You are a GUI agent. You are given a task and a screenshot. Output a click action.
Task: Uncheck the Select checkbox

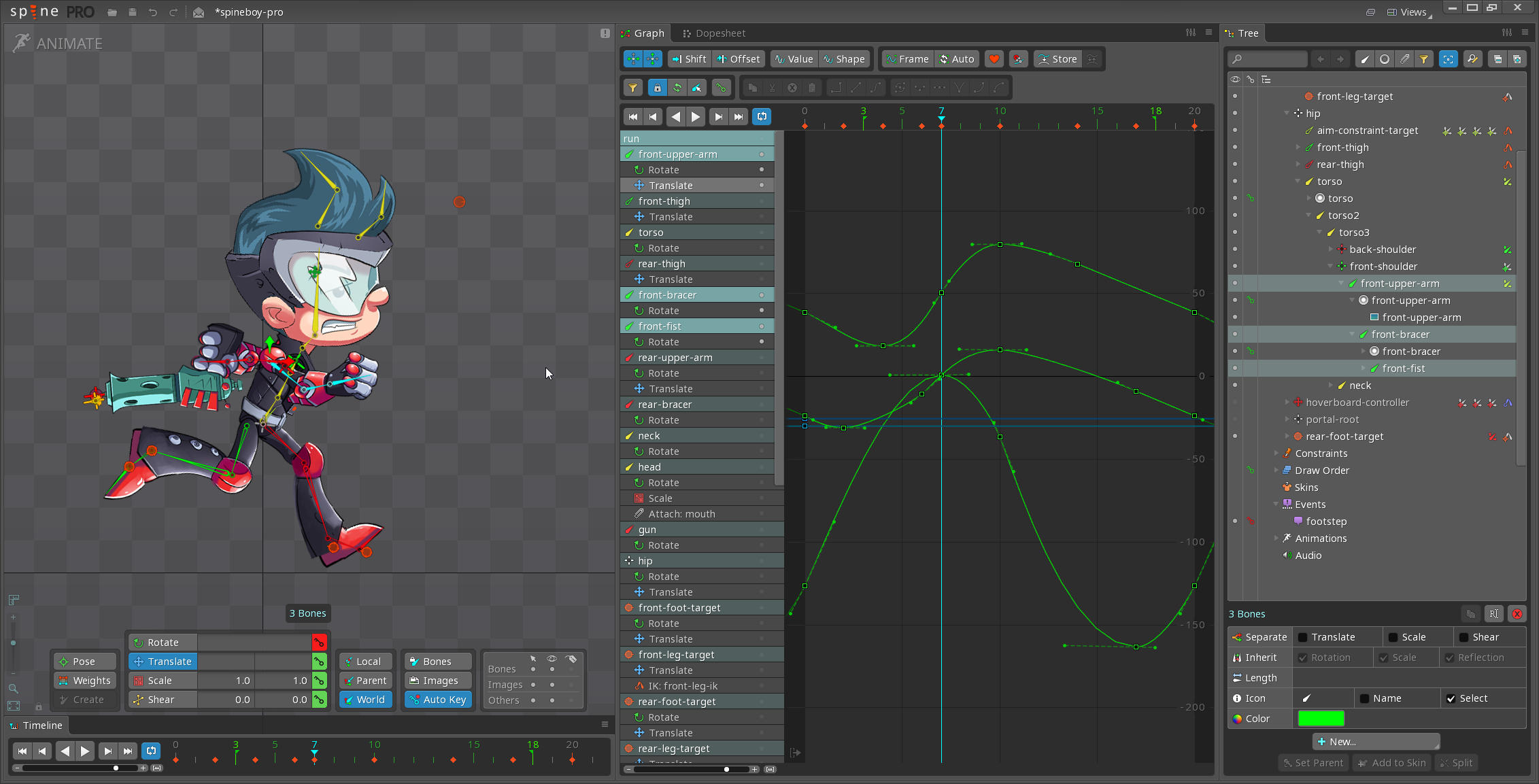pos(1451,698)
